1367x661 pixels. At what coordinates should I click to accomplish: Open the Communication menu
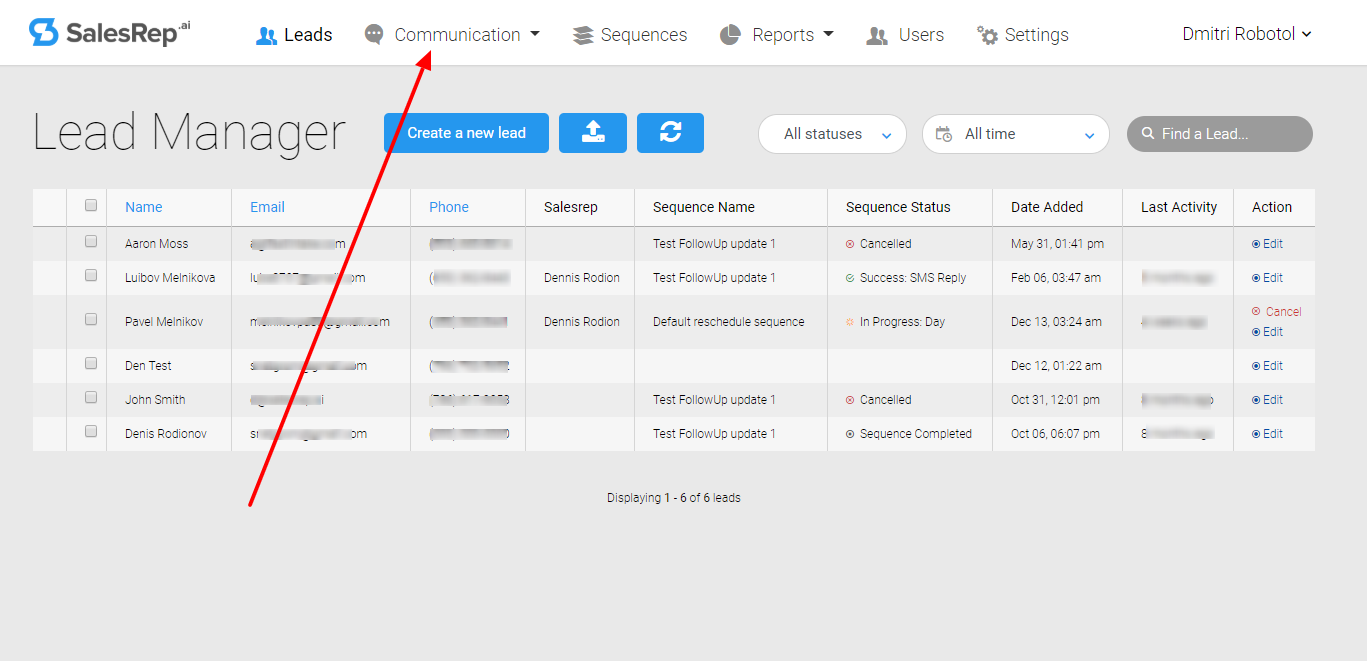[452, 35]
